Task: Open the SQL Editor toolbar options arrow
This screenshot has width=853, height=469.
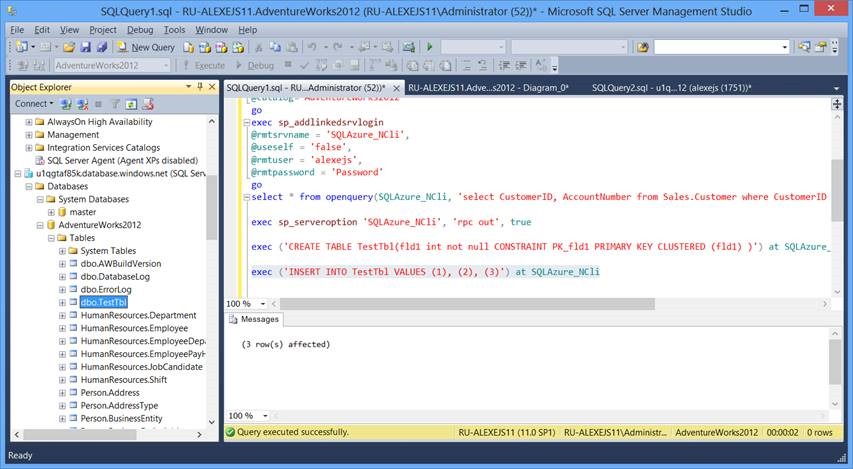Action: 555,66
